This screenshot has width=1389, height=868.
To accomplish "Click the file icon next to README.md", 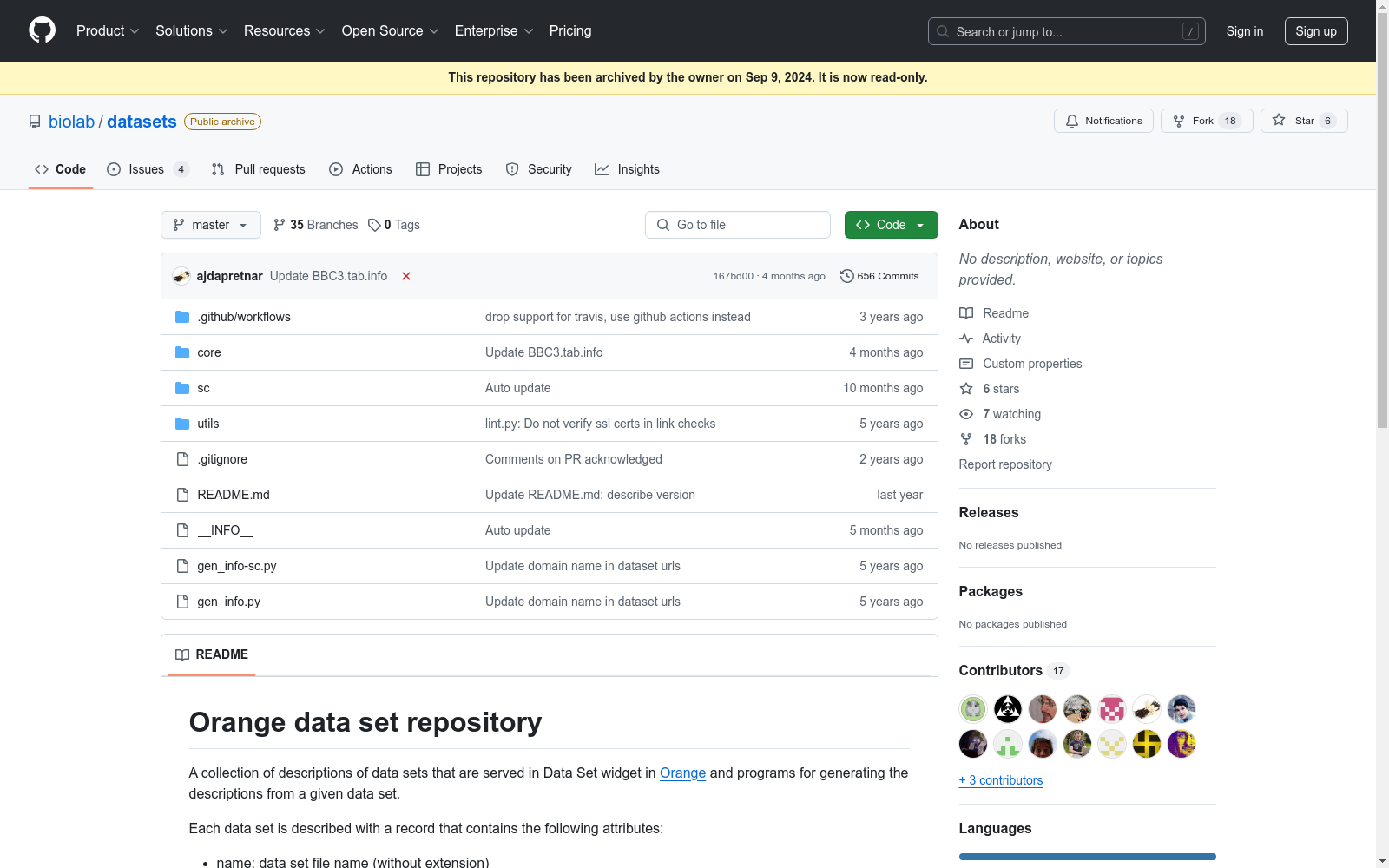I will point(182,495).
